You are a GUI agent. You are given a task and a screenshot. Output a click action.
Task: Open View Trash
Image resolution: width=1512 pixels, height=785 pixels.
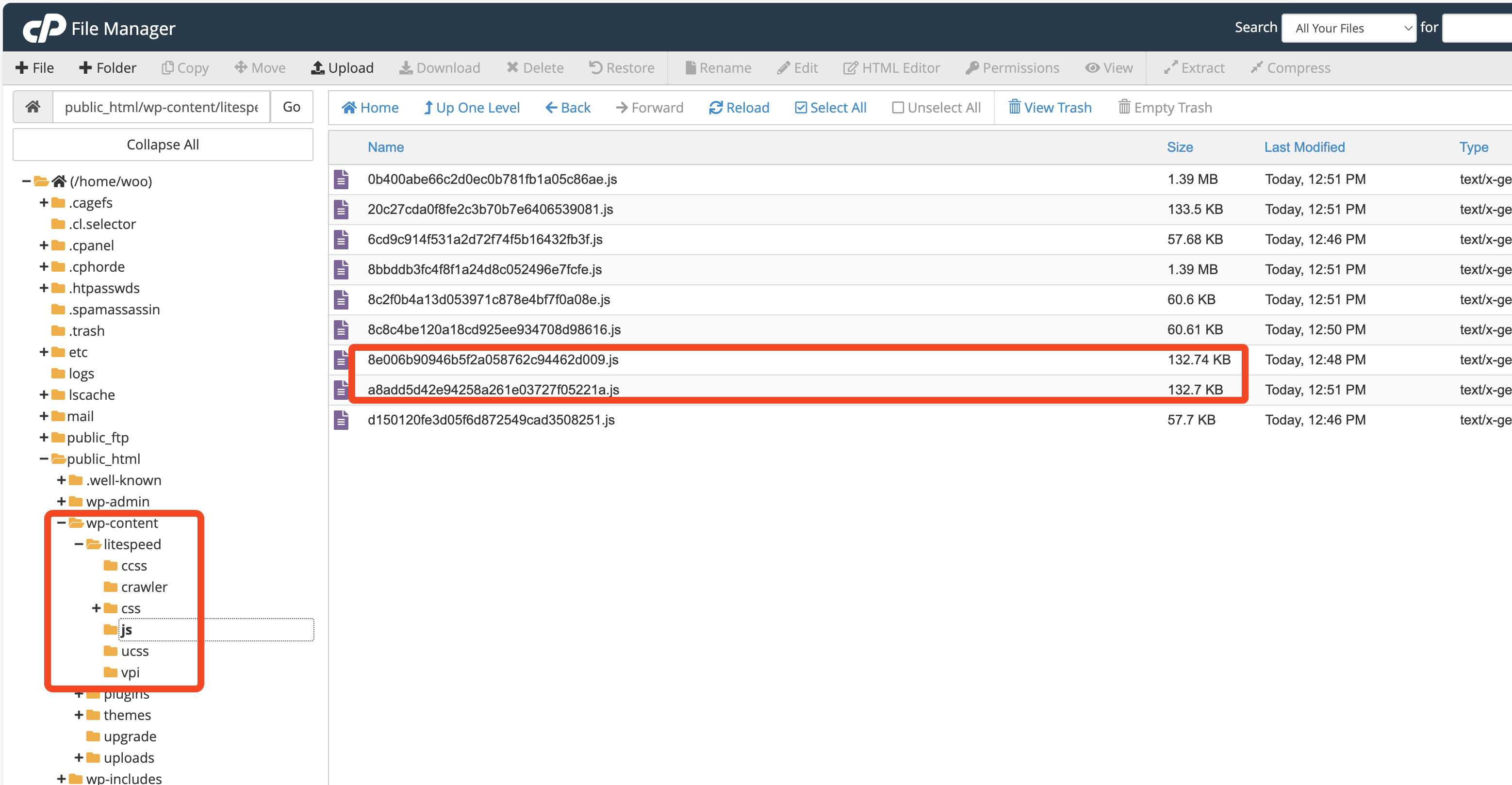[1050, 108]
